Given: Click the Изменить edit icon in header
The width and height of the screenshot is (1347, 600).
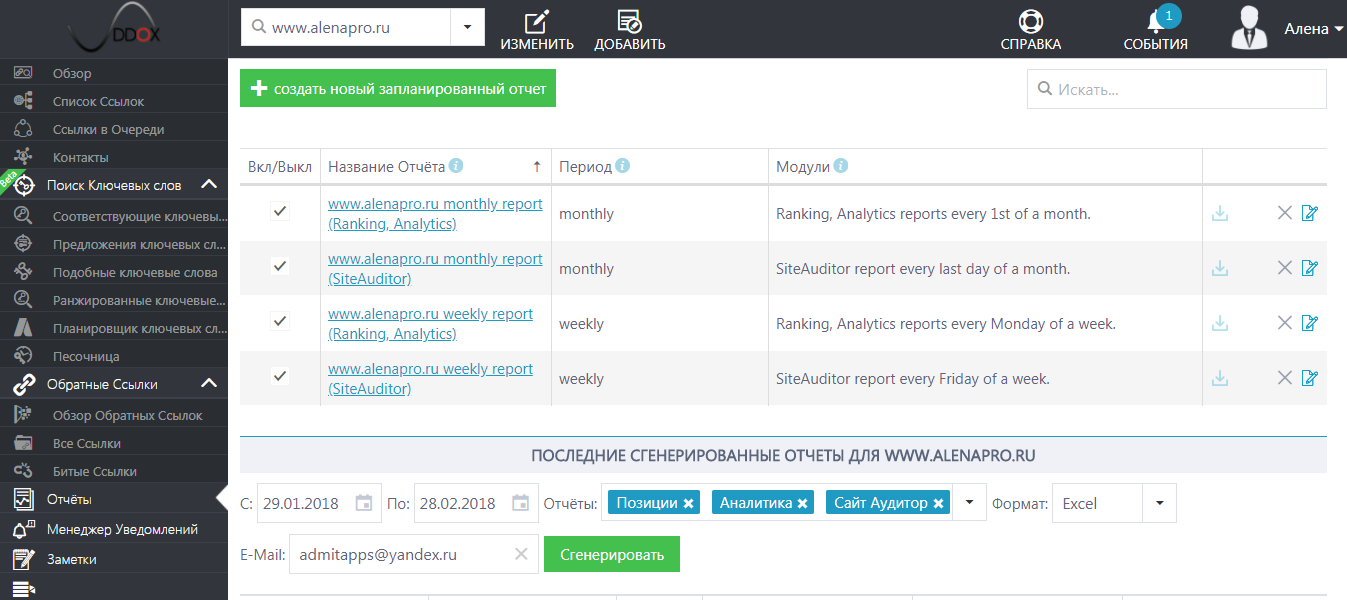Looking at the screenshot, I should 537,22.
